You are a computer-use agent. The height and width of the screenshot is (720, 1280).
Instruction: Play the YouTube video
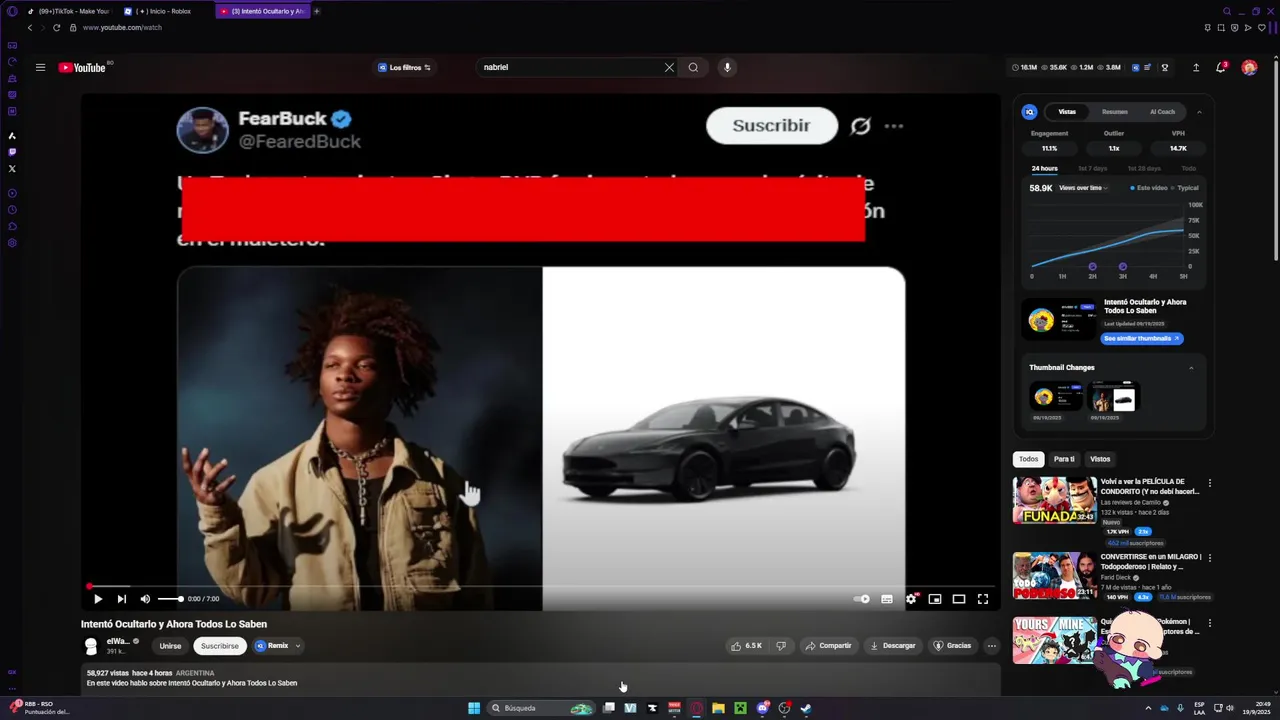[98, 599]
